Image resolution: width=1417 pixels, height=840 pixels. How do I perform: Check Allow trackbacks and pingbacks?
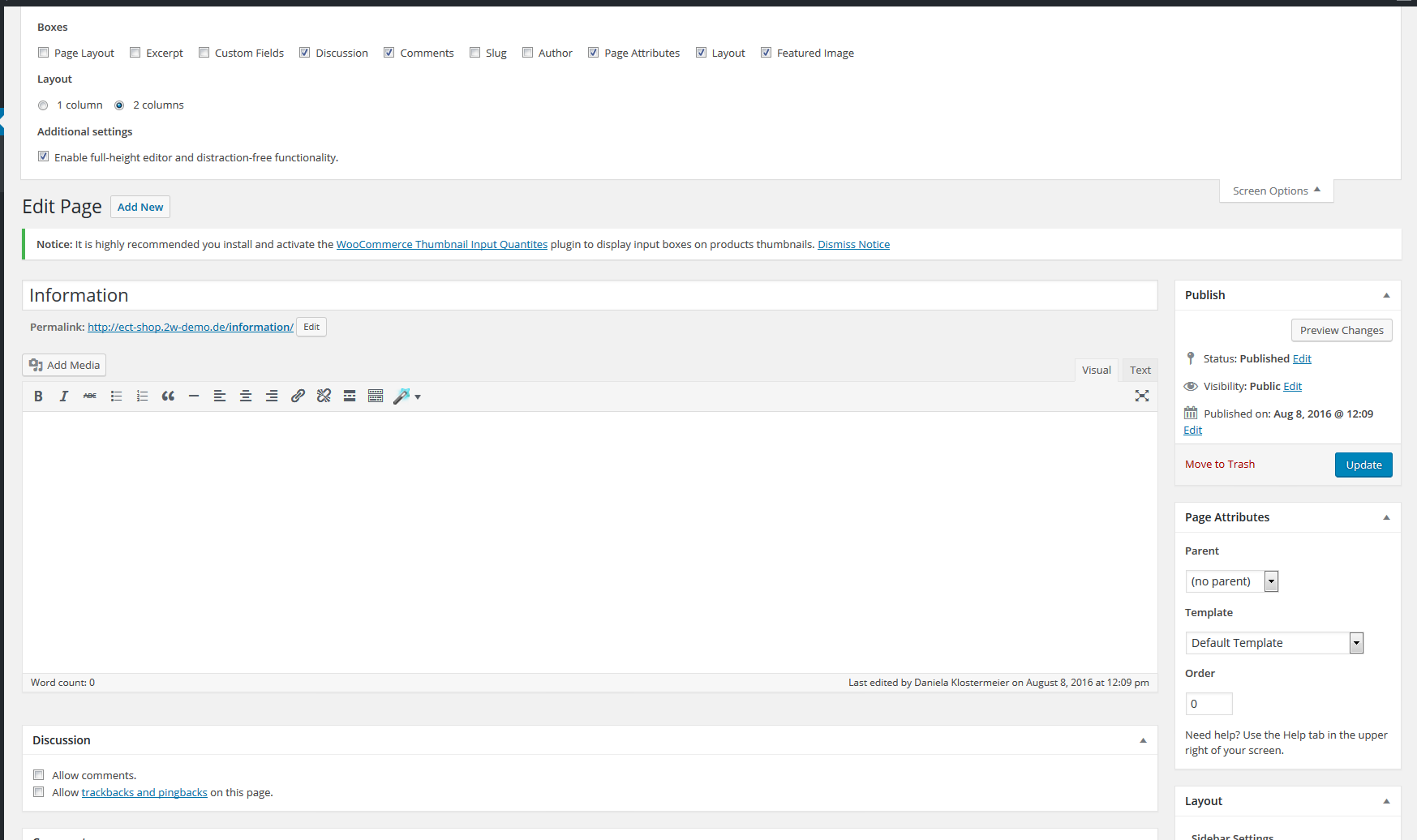[x=39, y=792]
